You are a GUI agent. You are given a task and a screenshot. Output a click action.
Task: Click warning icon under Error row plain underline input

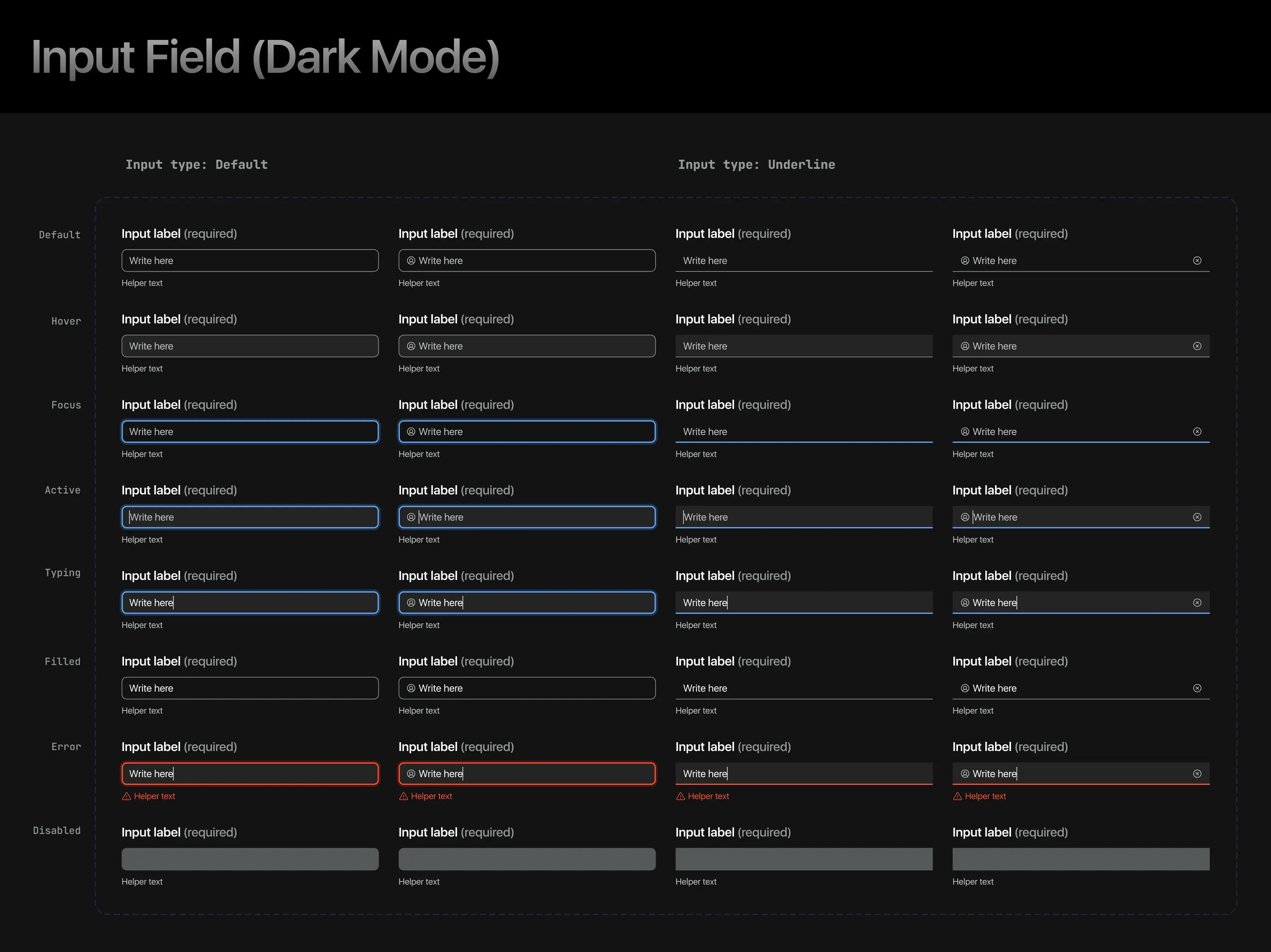[x=680, y=796]
